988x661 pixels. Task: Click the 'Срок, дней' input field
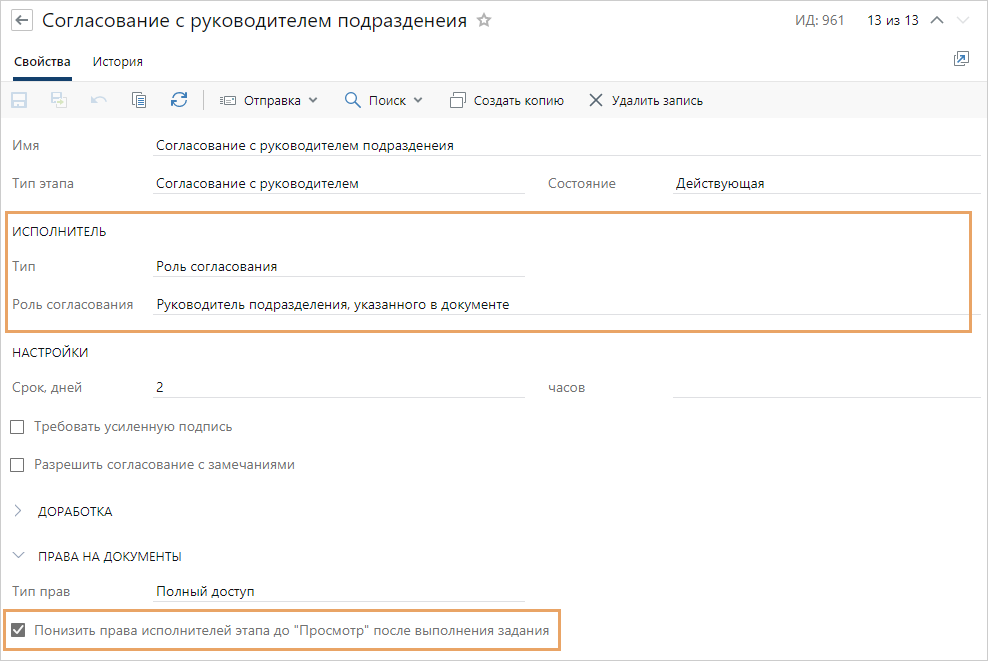338,388
